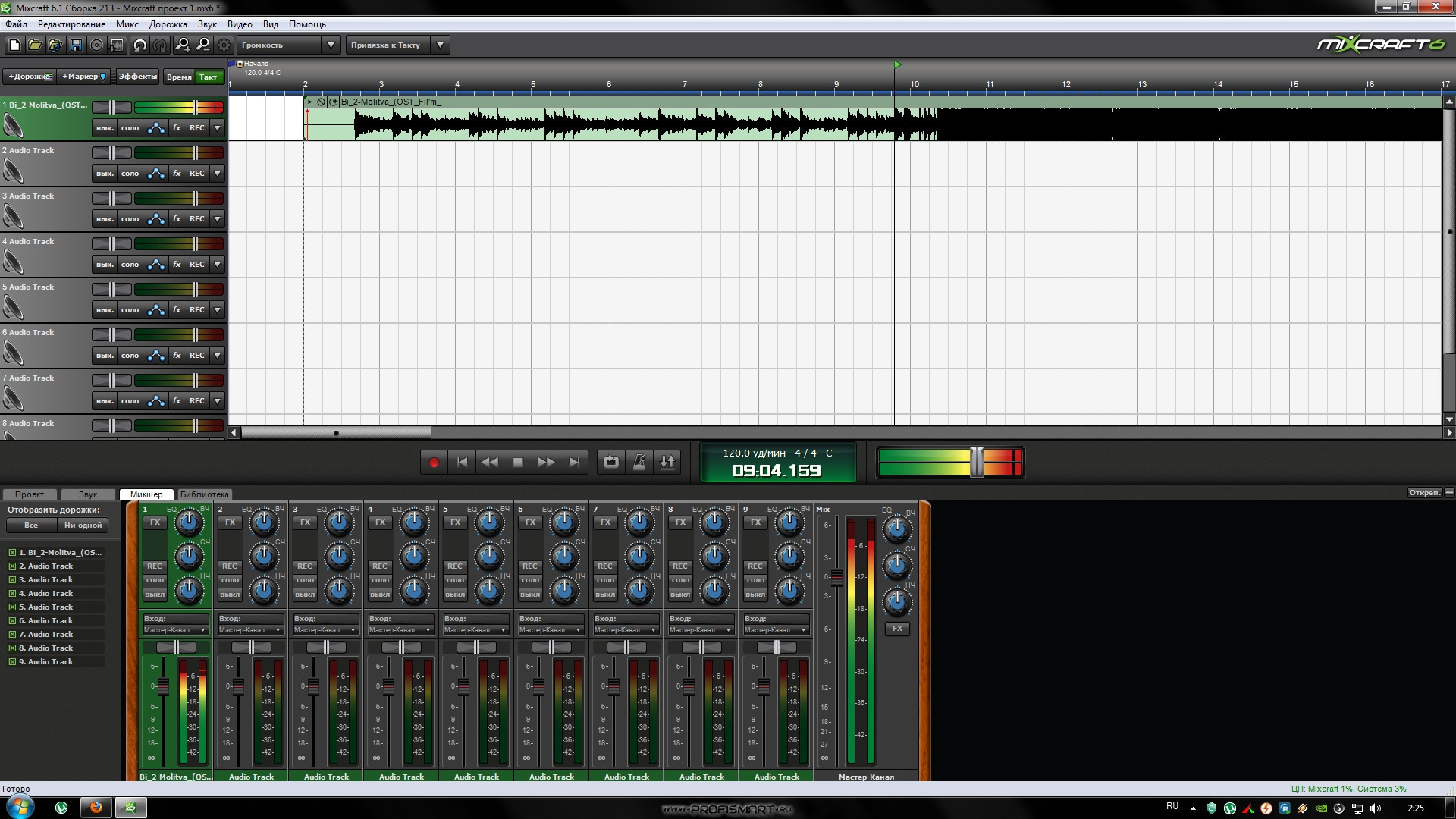
Task: Toggle the metronome icon
Action: pyautogui.click(x=639, y=462)
